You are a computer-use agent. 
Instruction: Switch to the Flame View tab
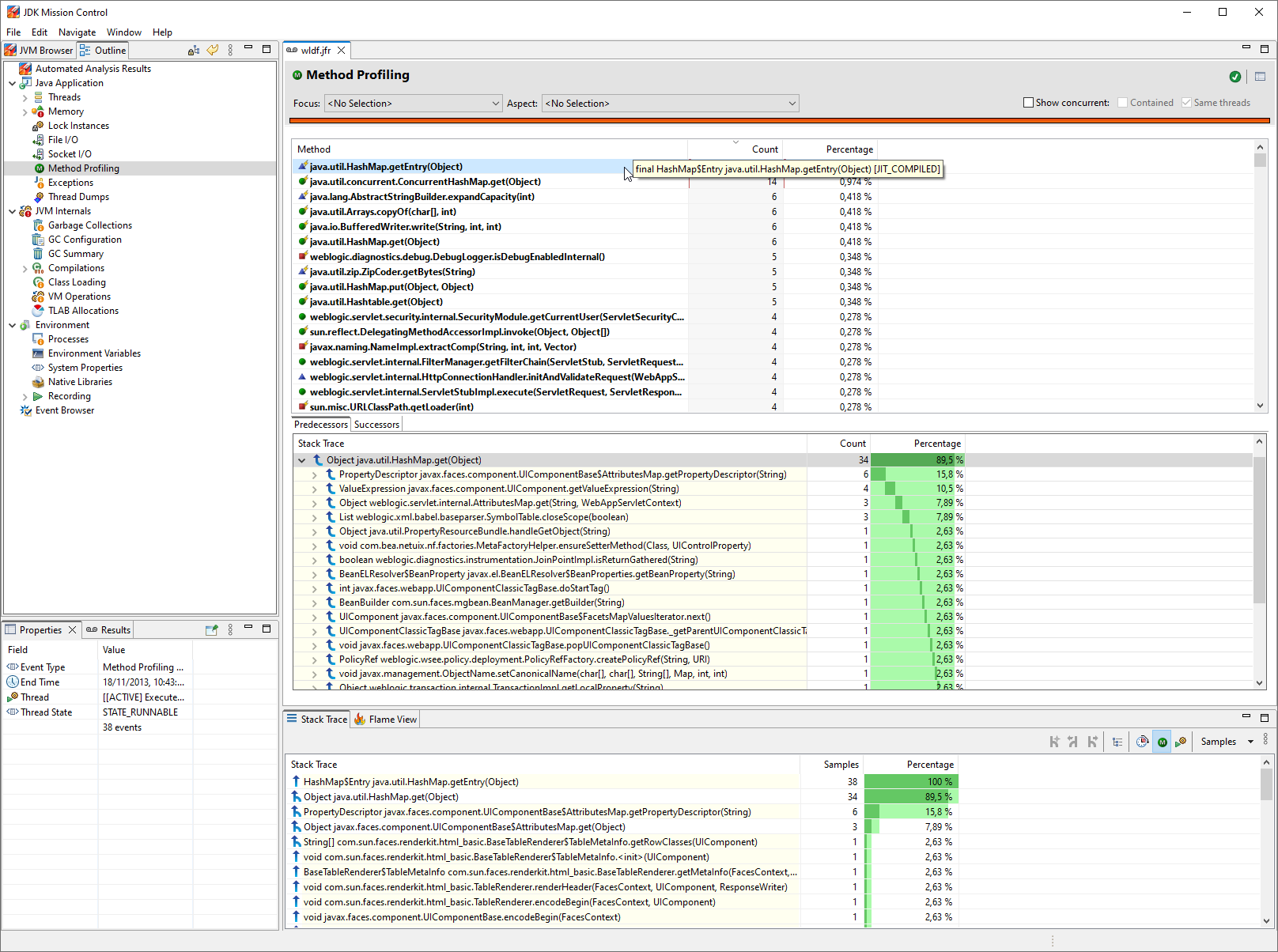click(x=386, y=719)
